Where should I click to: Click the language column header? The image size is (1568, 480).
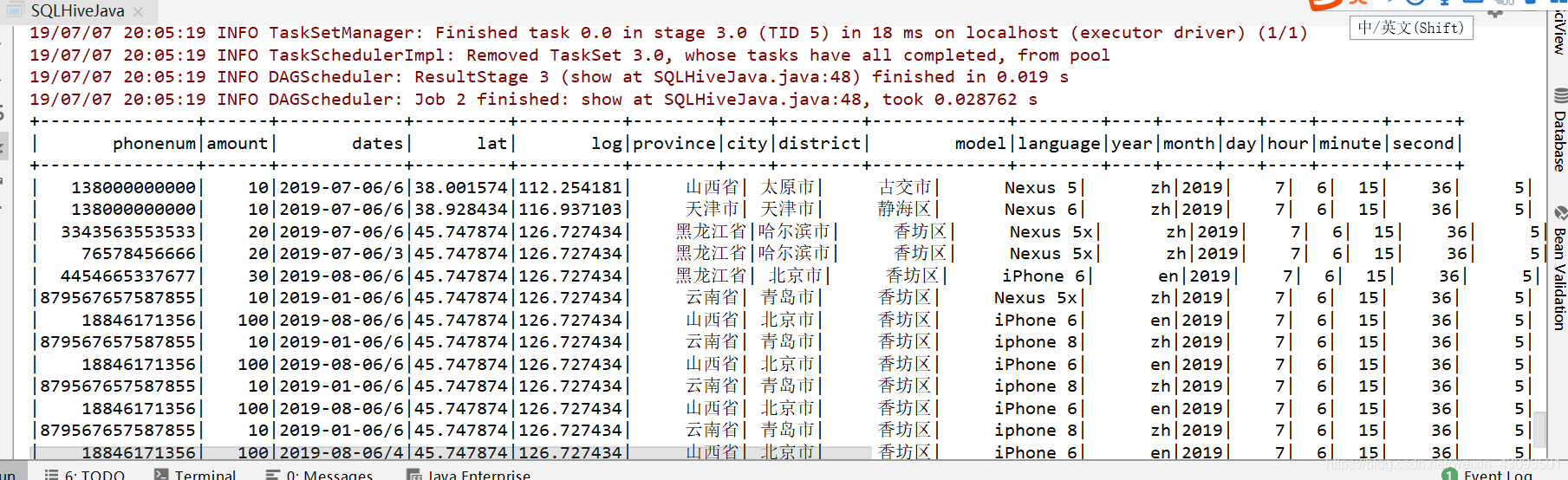click(x=1059, y=144)
